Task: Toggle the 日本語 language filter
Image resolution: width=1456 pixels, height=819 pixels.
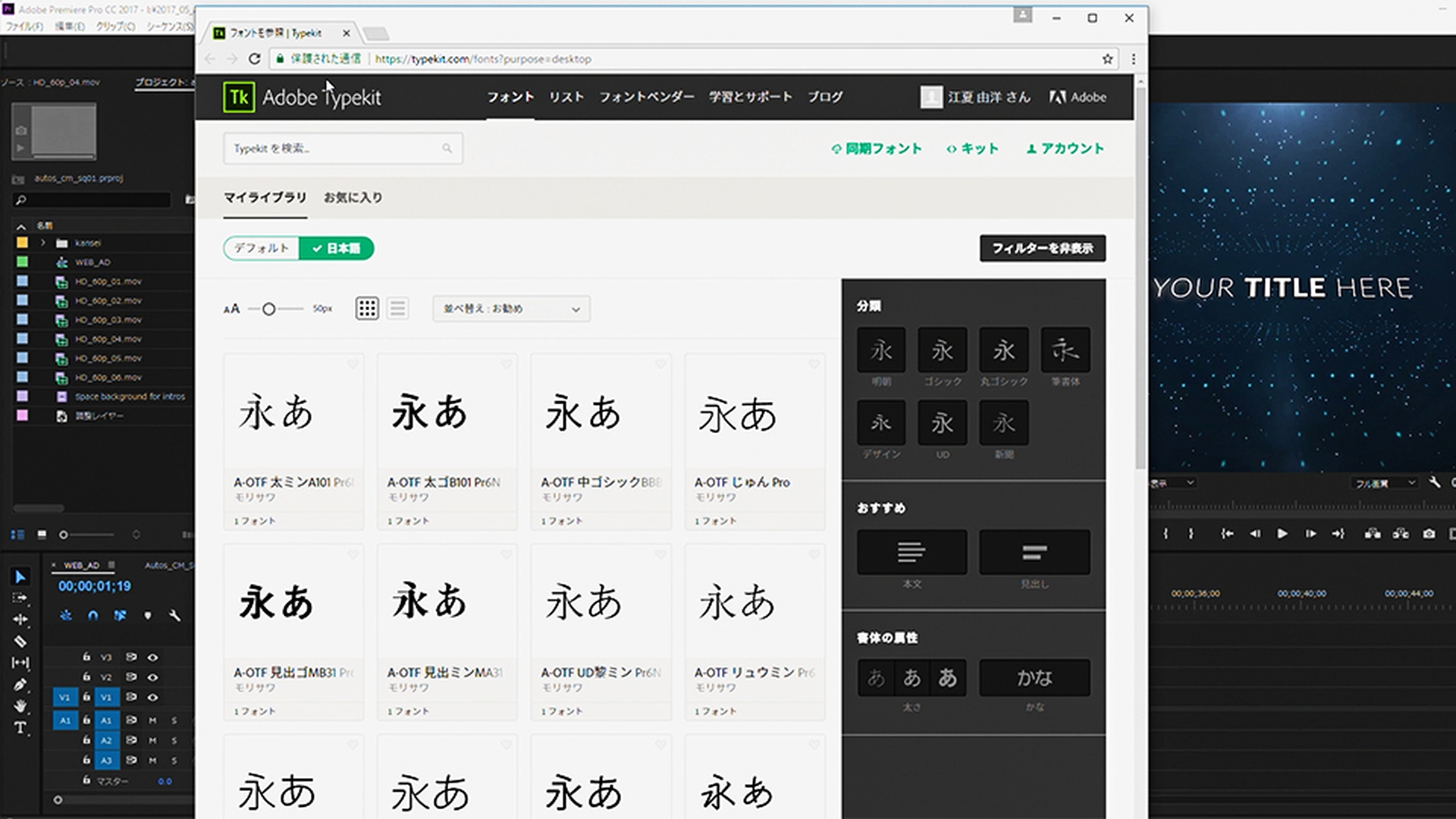Action: [x=336, y=248]
